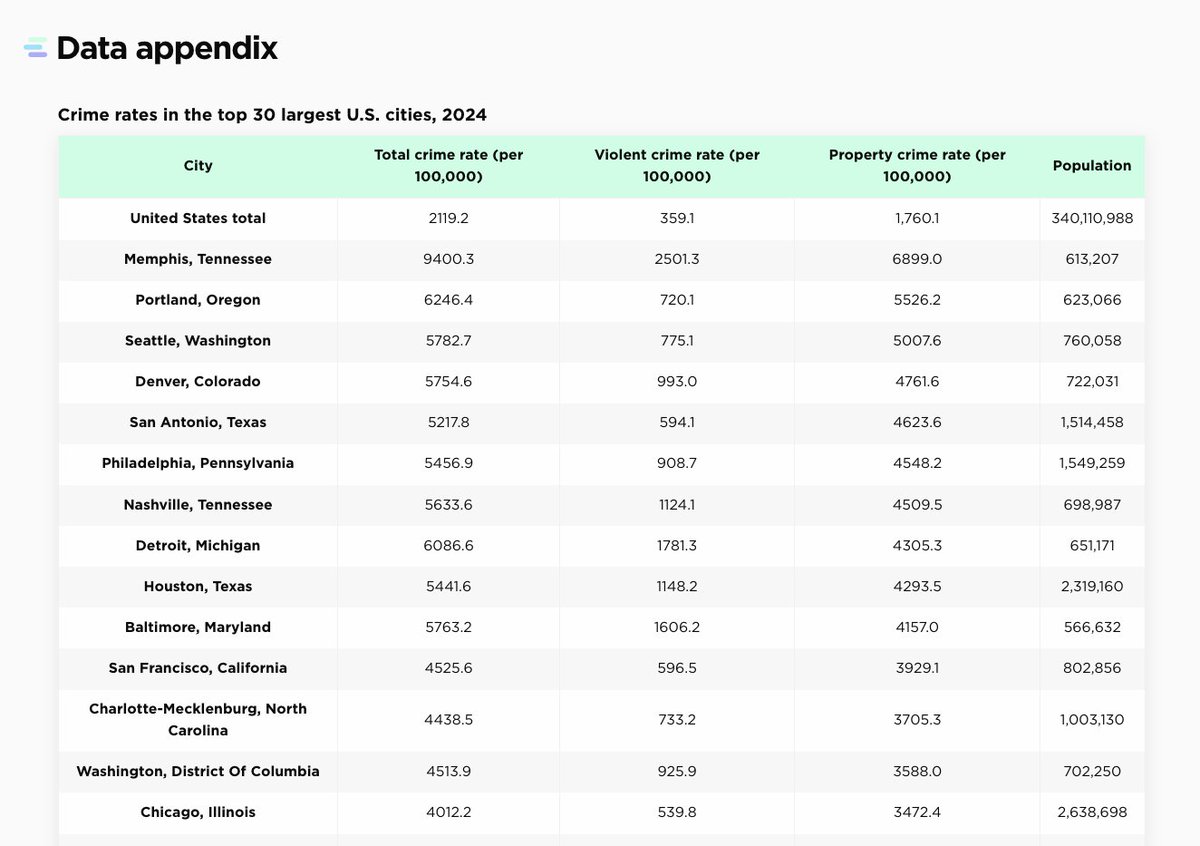Select the Denver, Colorado city cell
The image size is (1200, 846).
pos(198,382)
